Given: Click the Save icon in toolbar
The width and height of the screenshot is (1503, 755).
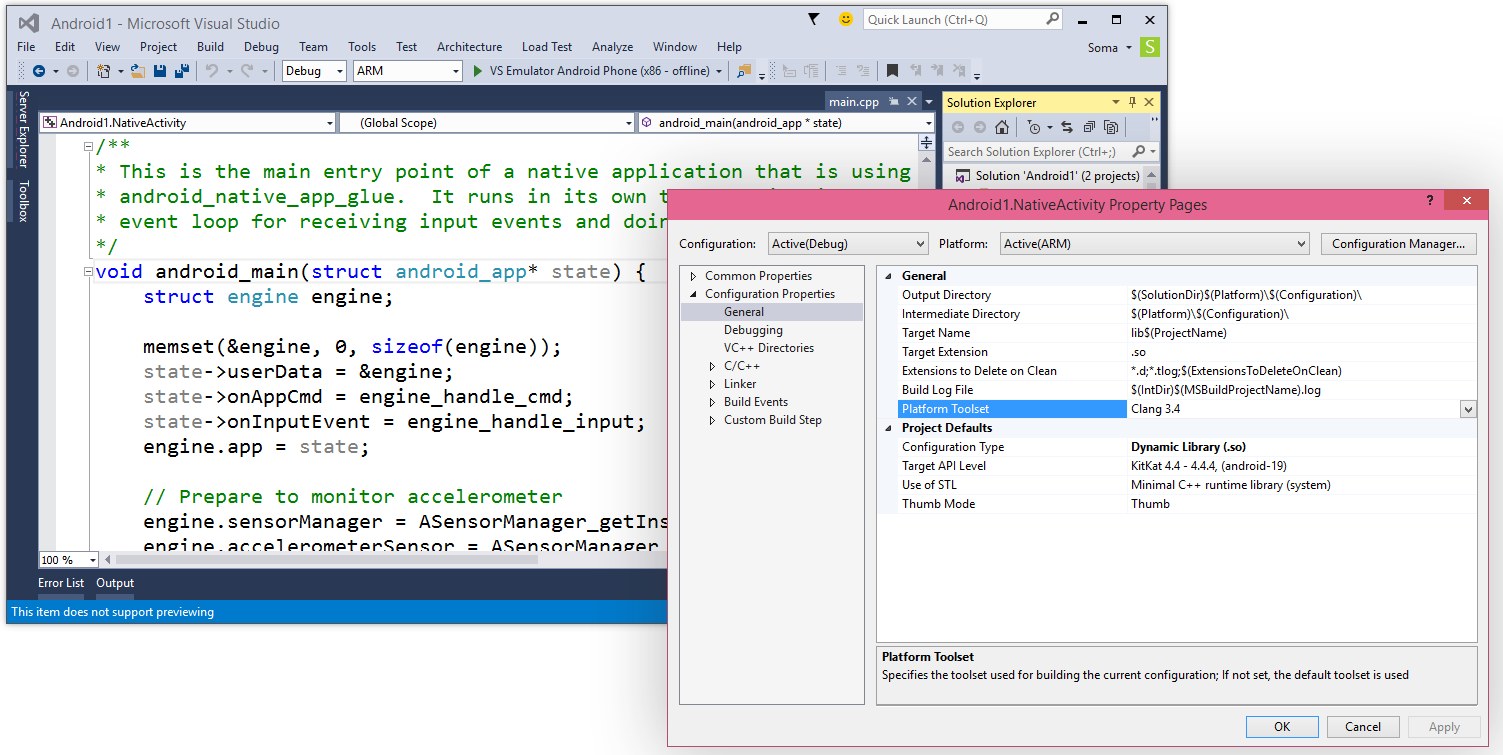Looking at the screenshot, I should (x=160, y=71).
